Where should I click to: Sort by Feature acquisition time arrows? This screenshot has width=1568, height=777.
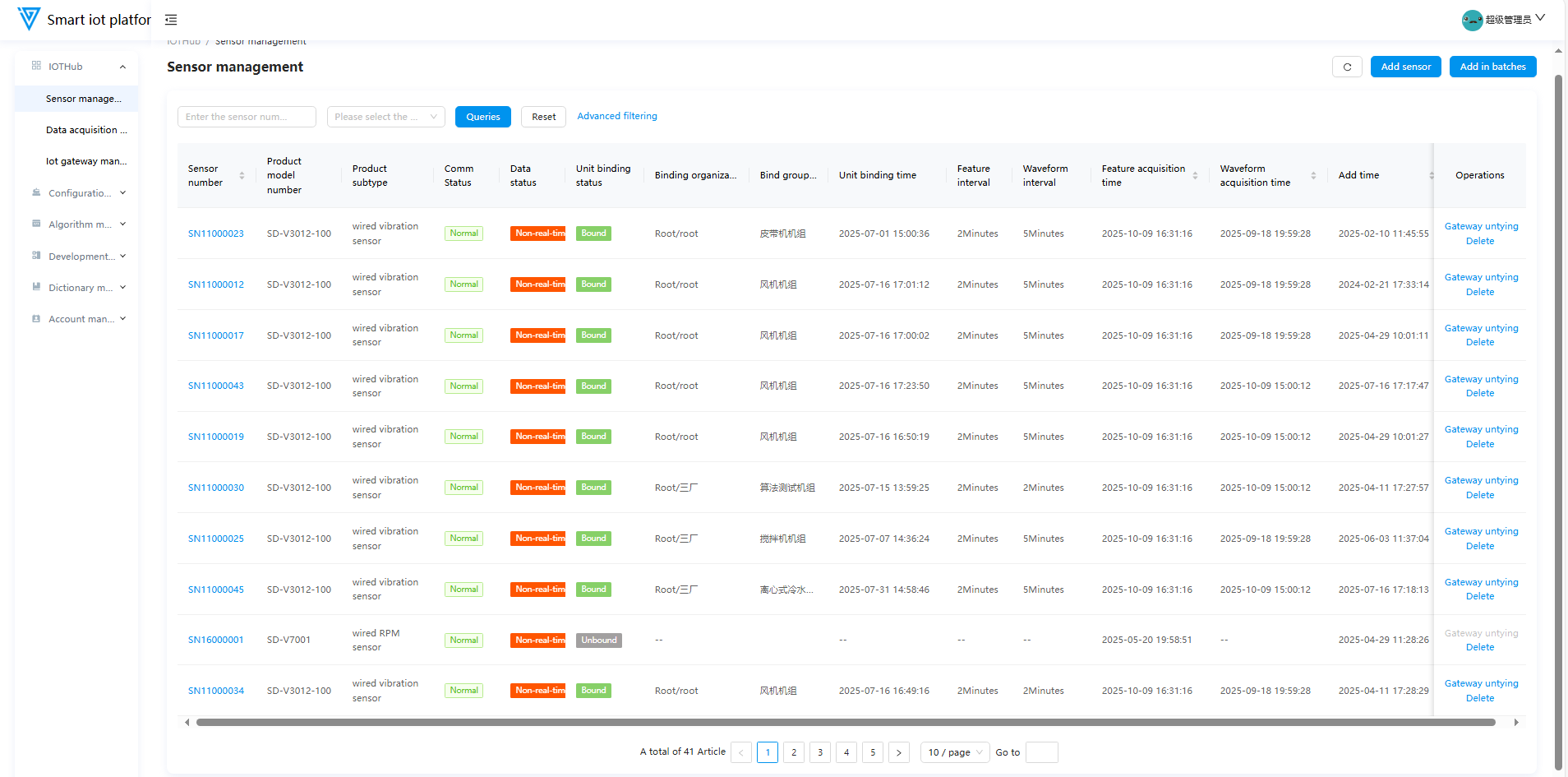(1195, 175)
